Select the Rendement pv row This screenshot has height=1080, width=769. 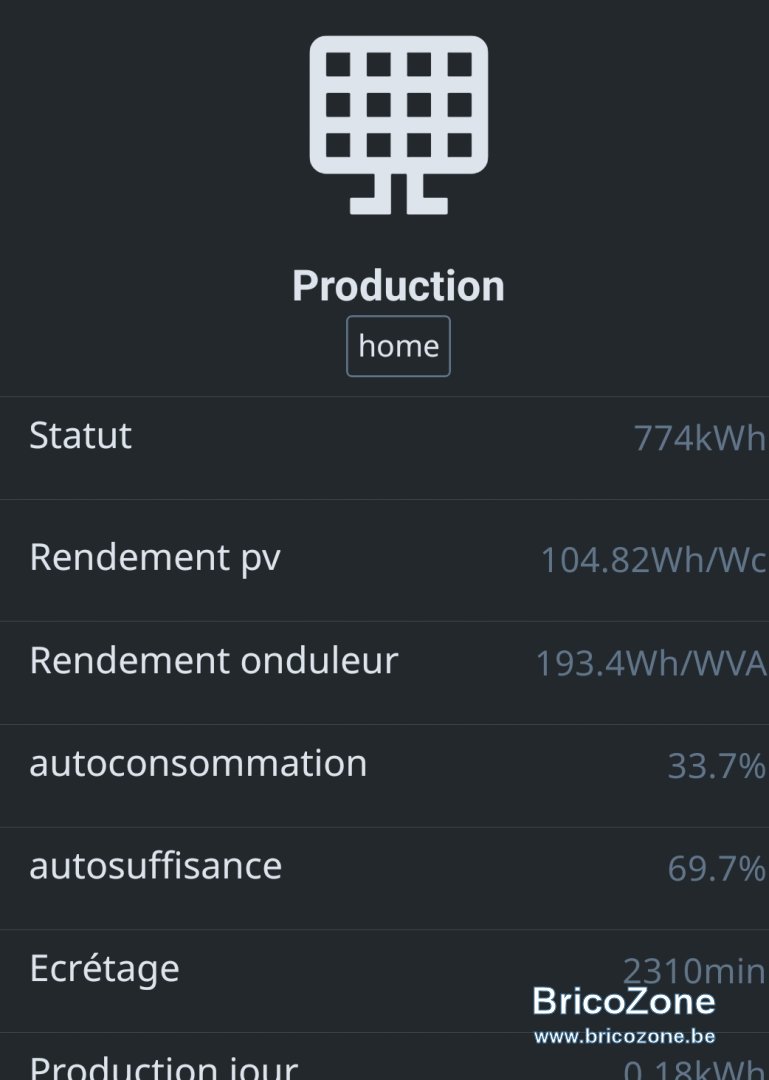[x=384, y=560]
